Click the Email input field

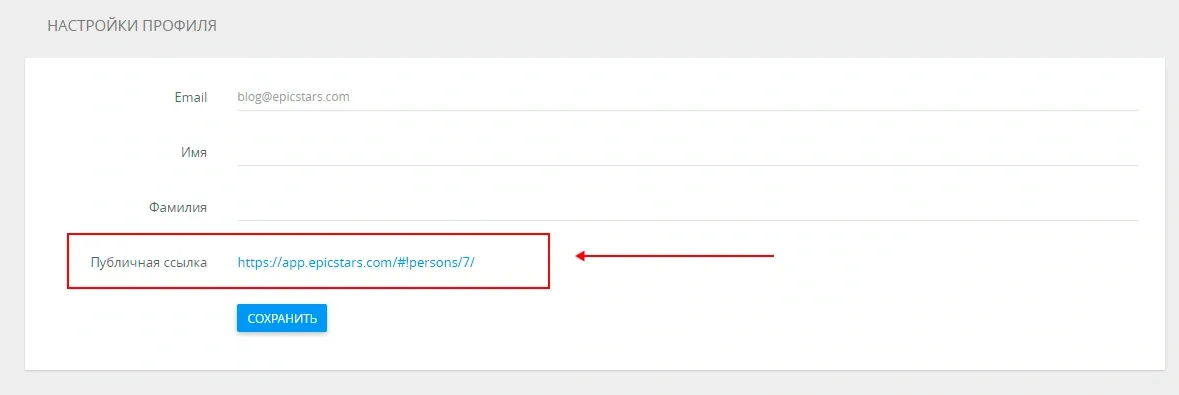pyautogui.click(x=687, y=97)
